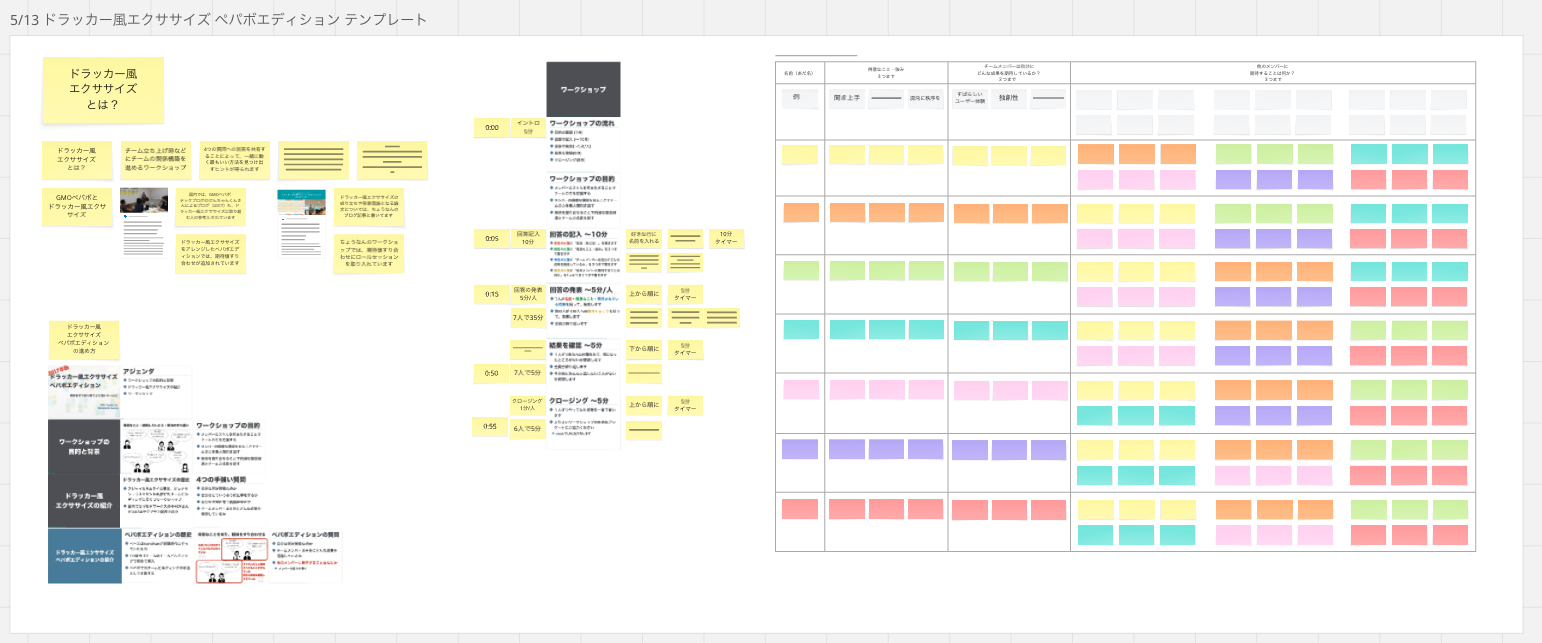Click the board title '5/13 ドラッカー風エクササイズ' text
This screenshot has width=1542, height=643.
pos(218,19)
